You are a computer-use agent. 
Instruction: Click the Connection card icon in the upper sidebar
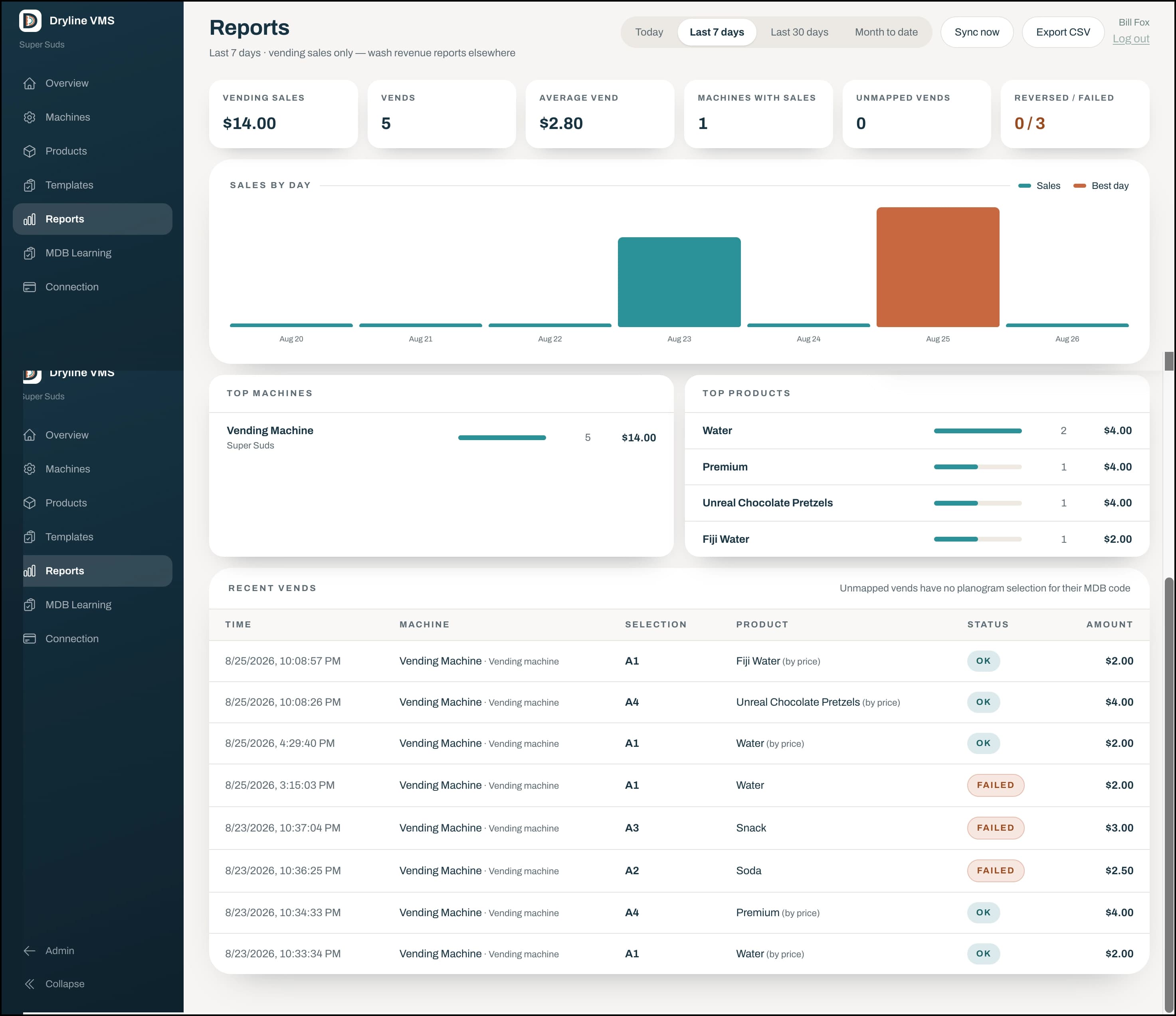point(30,288)
